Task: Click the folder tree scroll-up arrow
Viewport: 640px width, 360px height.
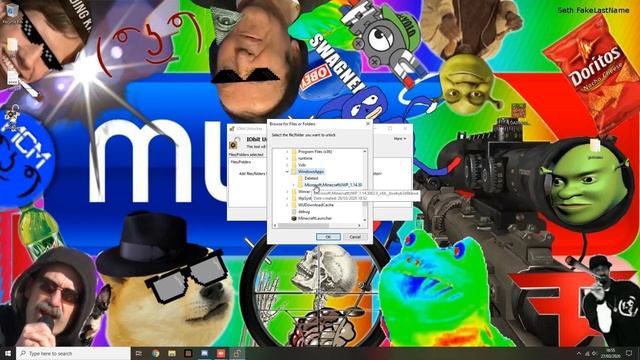Action: [364, 151]
